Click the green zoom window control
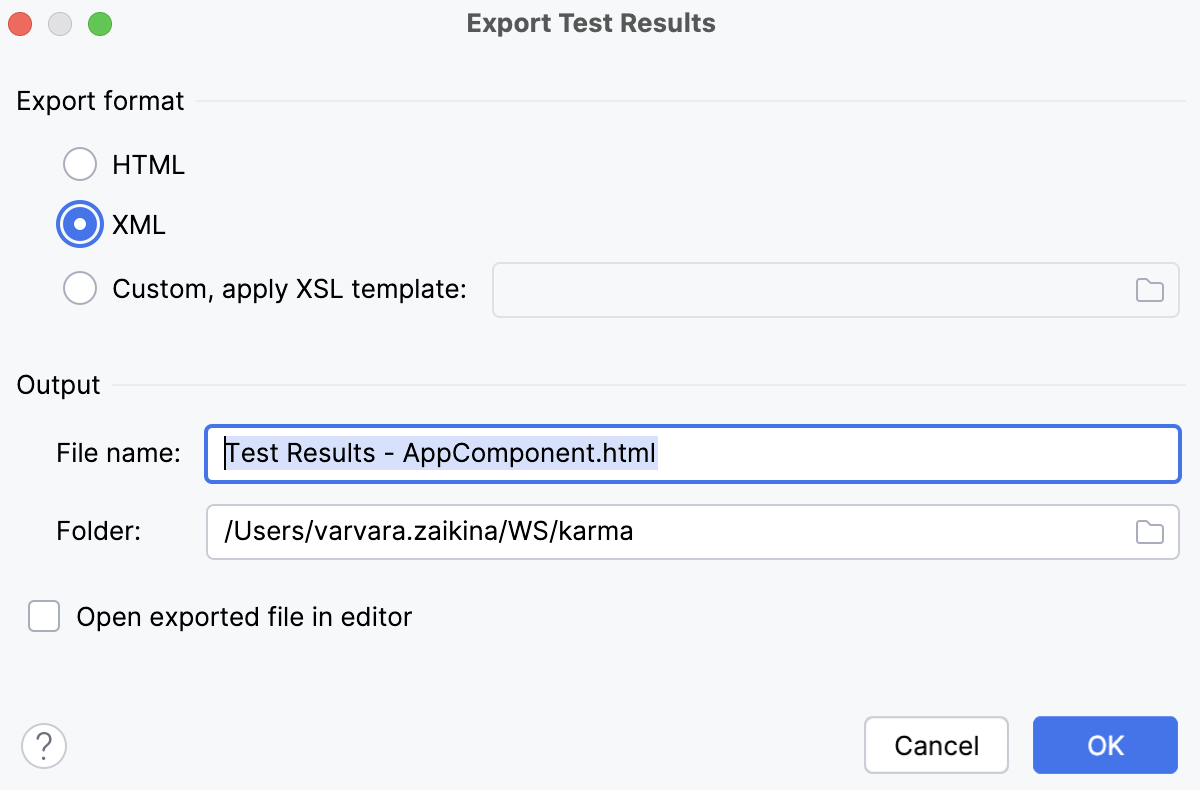Screen dimensions: 1200x790 pos(99,23)
